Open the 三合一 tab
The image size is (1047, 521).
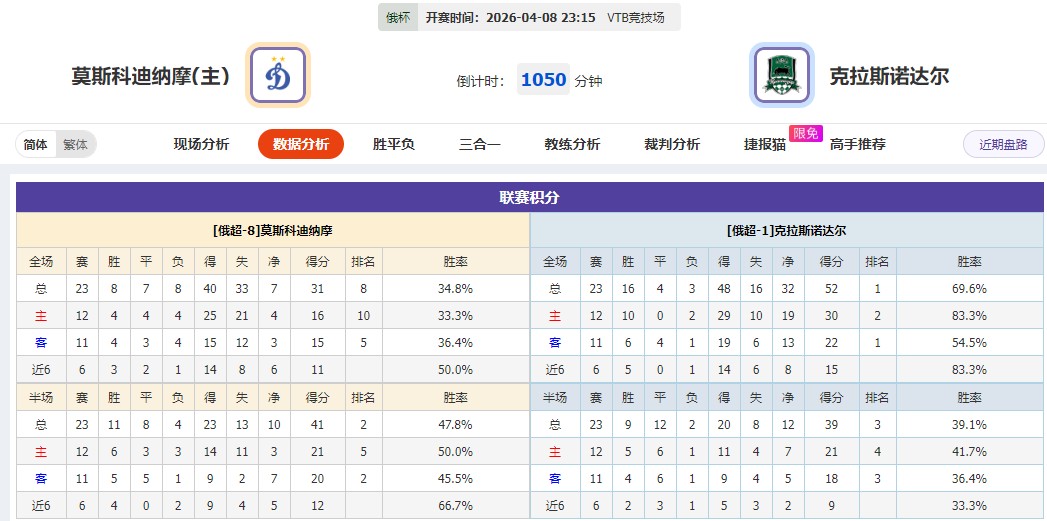point(480,144)
